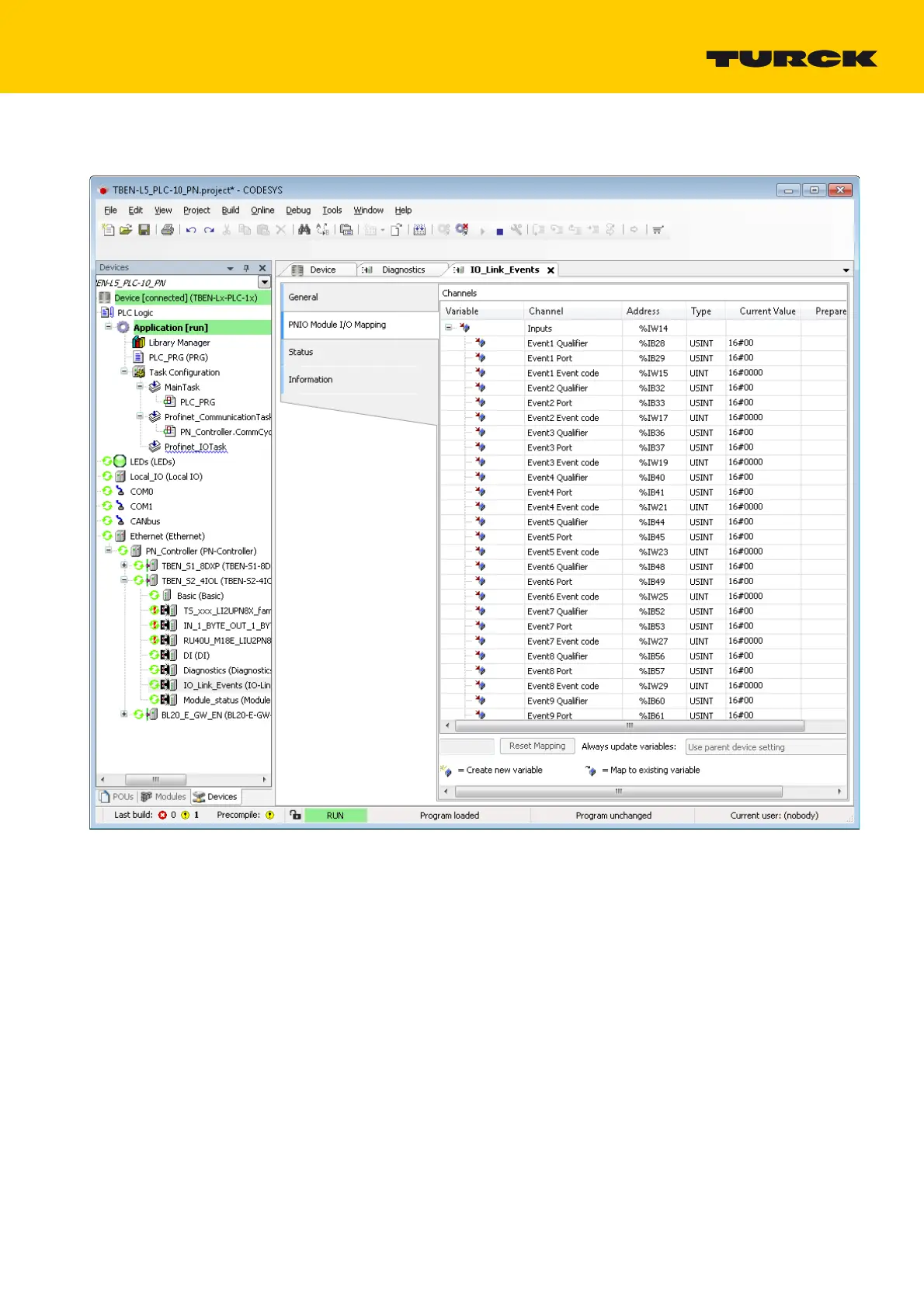Click the Precompile status icon
Screen dimensions: 924x1308
269,816
